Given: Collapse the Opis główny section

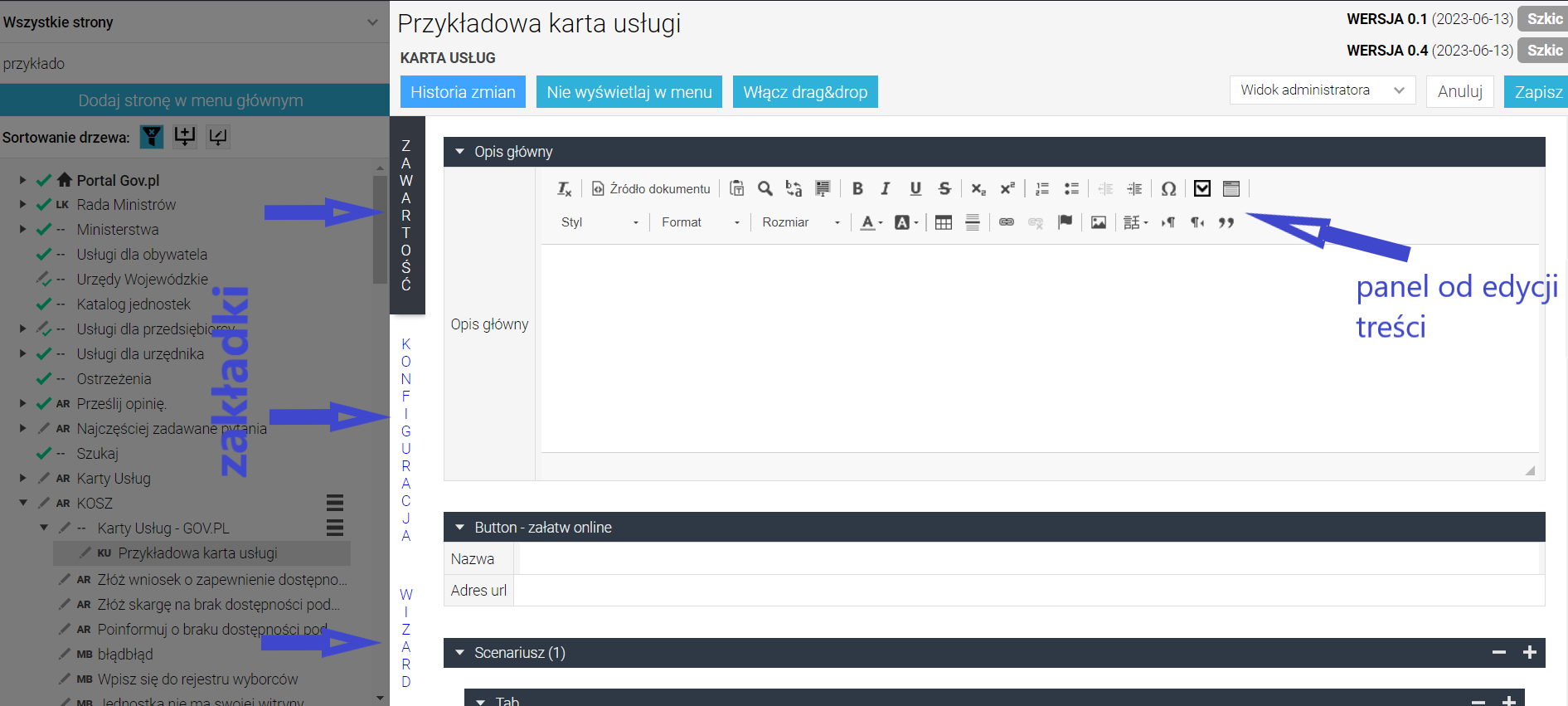Looking at the screenshot, I should pos(459,152).
